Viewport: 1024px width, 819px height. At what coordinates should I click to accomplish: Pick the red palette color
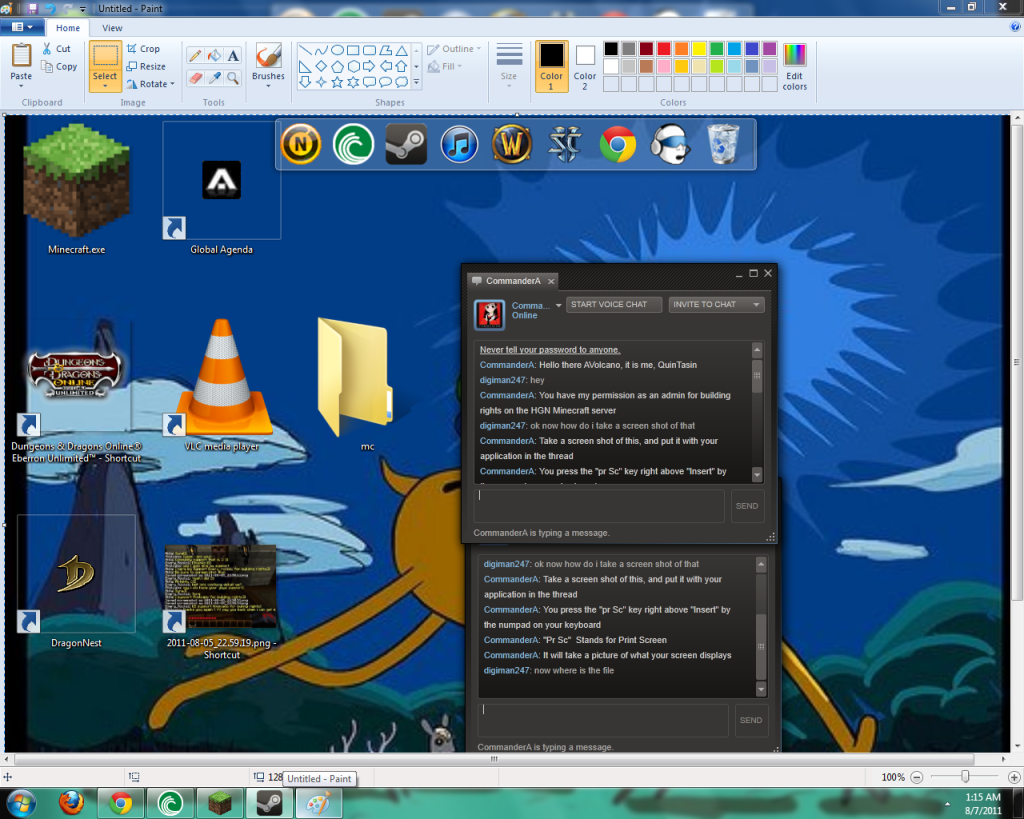click(x=664, y=49)
